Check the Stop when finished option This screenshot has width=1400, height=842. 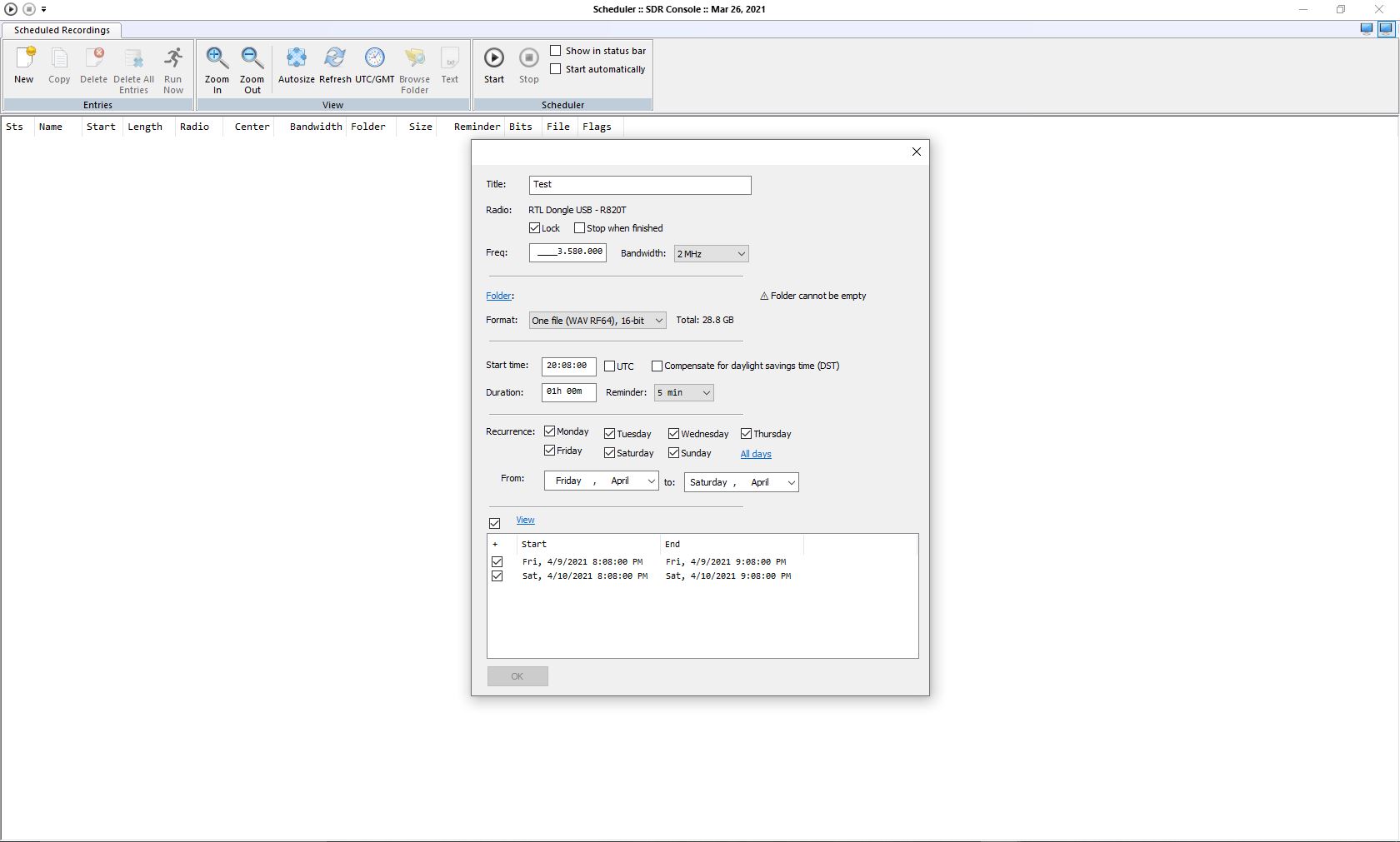(x=580, y=228)
